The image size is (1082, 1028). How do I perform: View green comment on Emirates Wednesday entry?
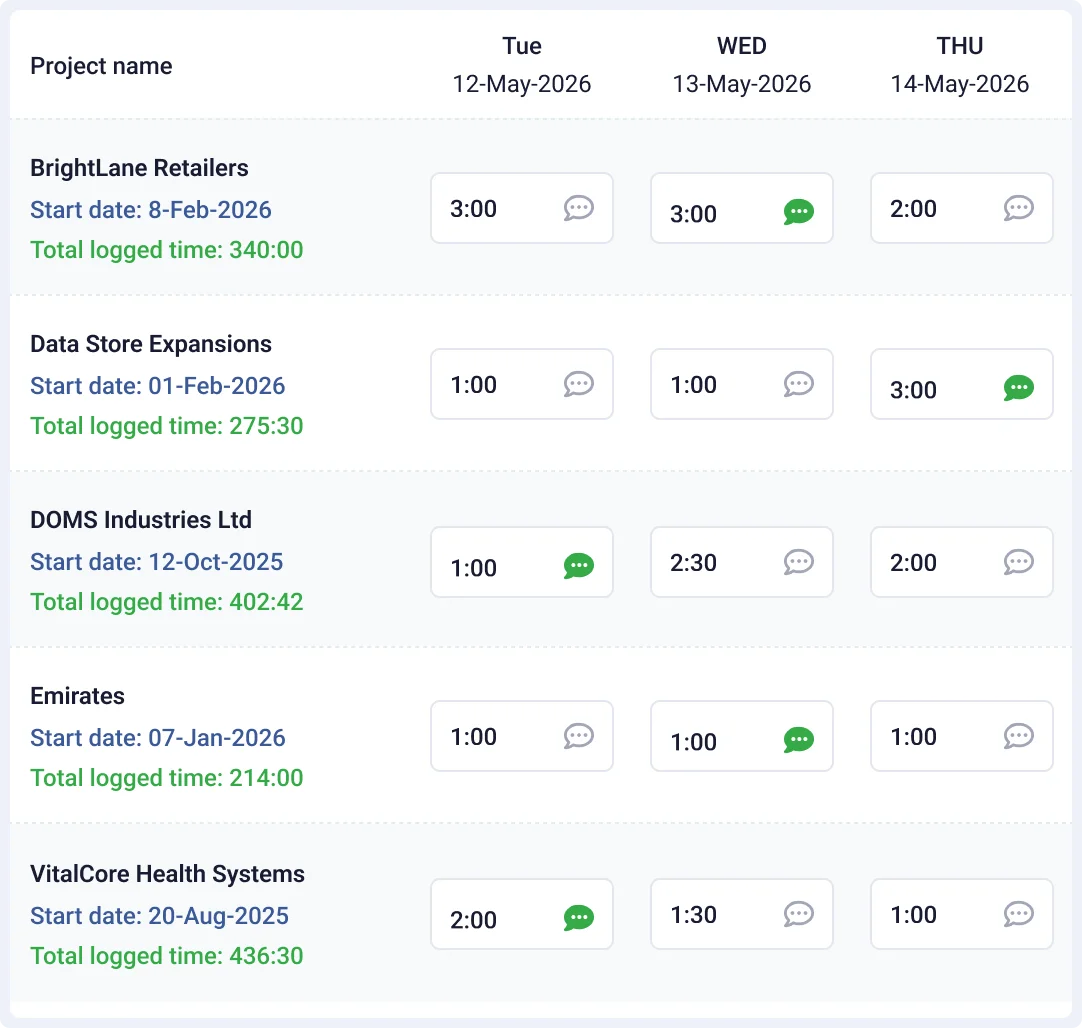tap(798, 740)
